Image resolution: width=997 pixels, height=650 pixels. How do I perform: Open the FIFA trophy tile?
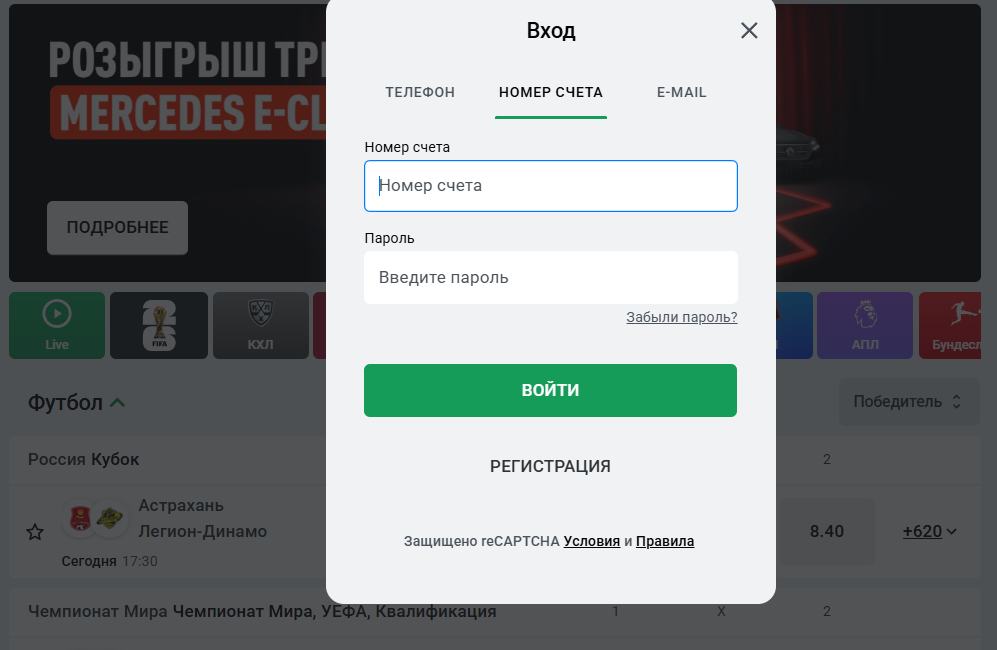pos(159,325)
